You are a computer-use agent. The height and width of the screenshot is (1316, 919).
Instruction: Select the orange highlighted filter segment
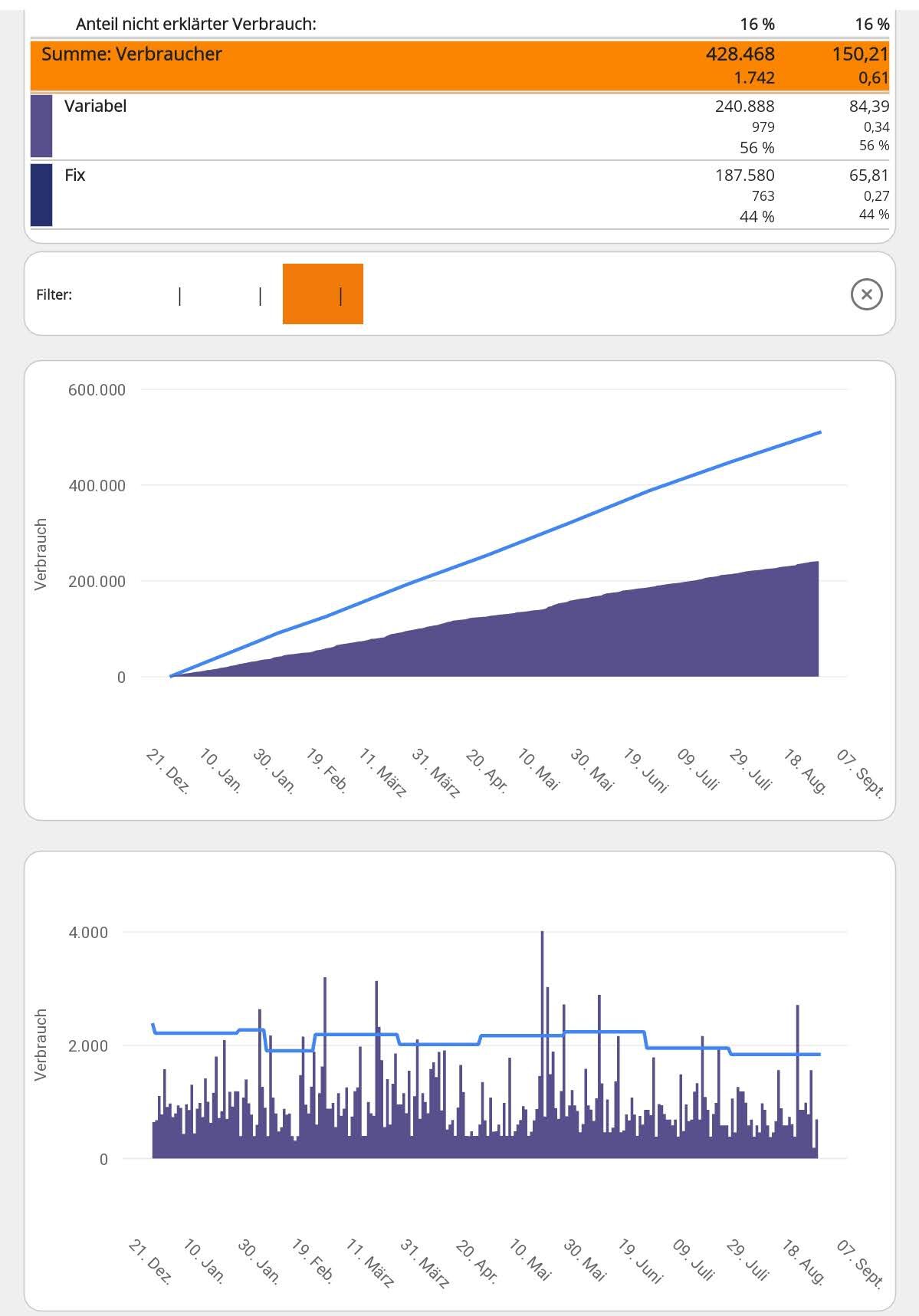click(x=323, y=294)
